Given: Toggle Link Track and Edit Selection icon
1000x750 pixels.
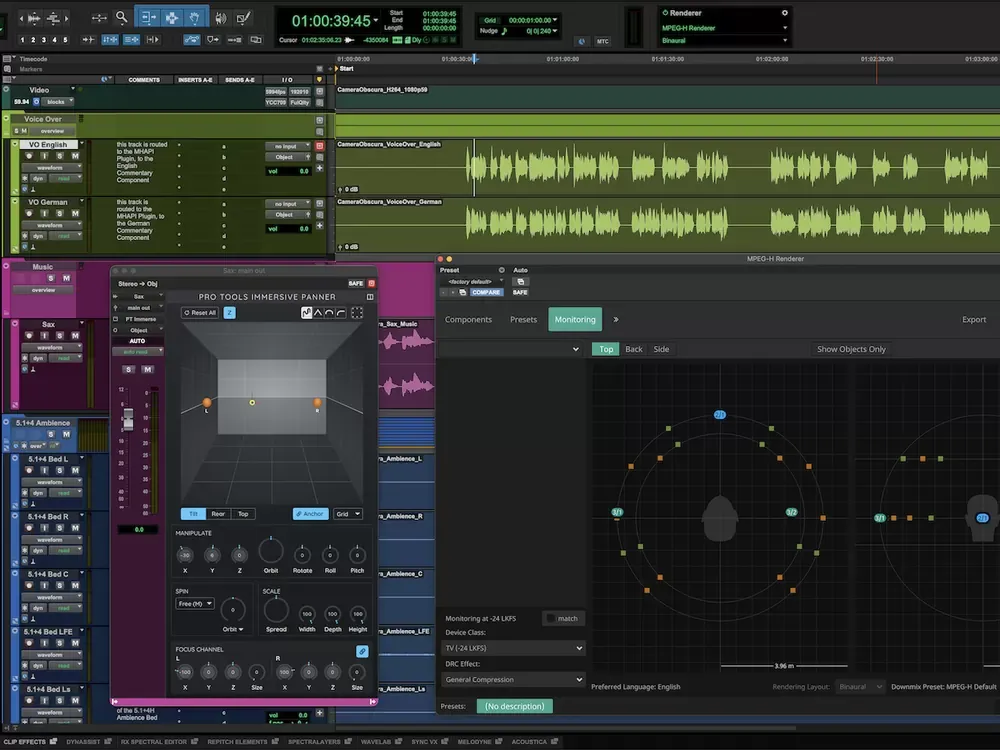Looking at the screenshot, I should (x=131, y=40).
